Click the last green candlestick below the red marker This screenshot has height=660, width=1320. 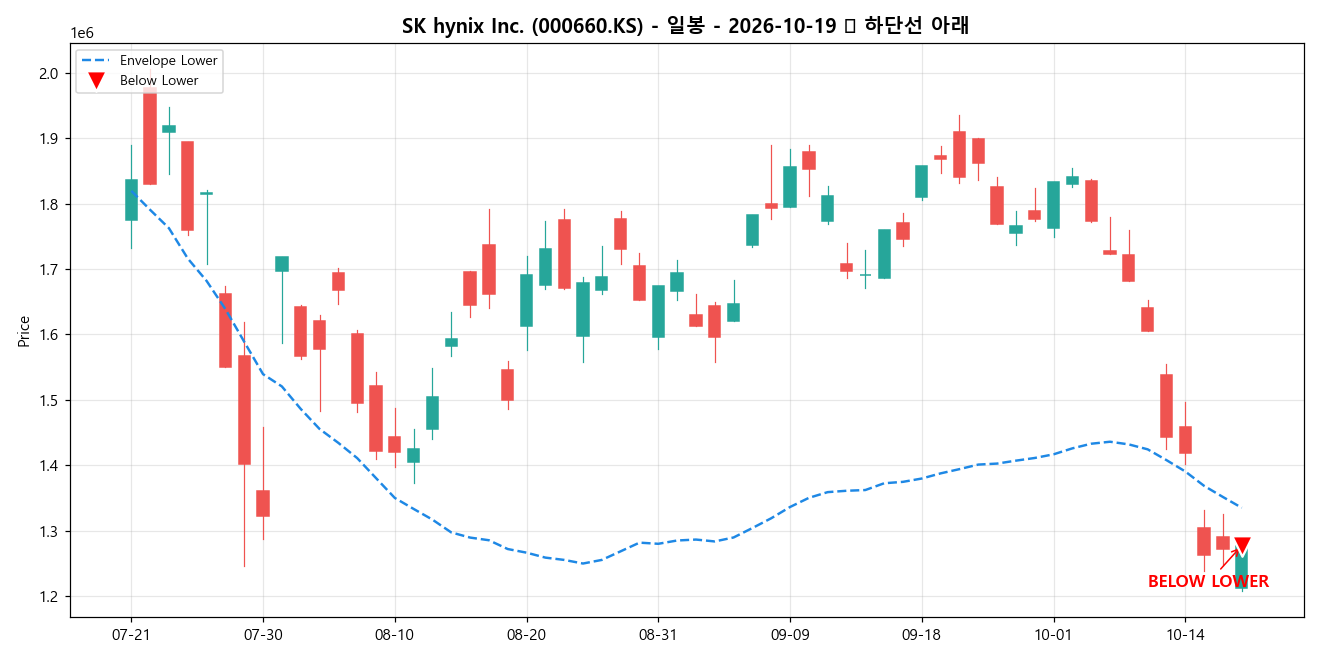tap(1242, 569)
